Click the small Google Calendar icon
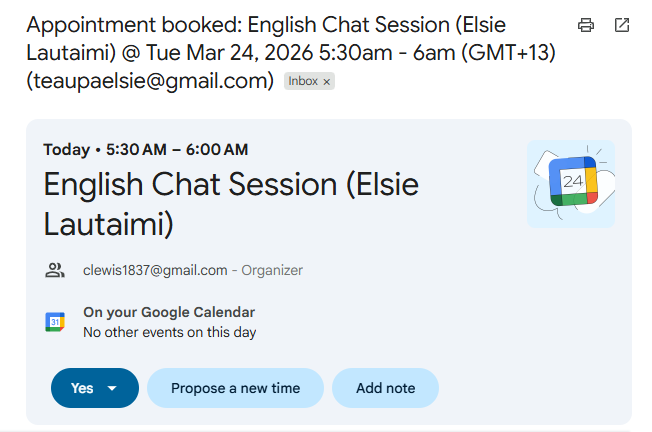This screenshot has width=652, height=432. coord(55,321)
